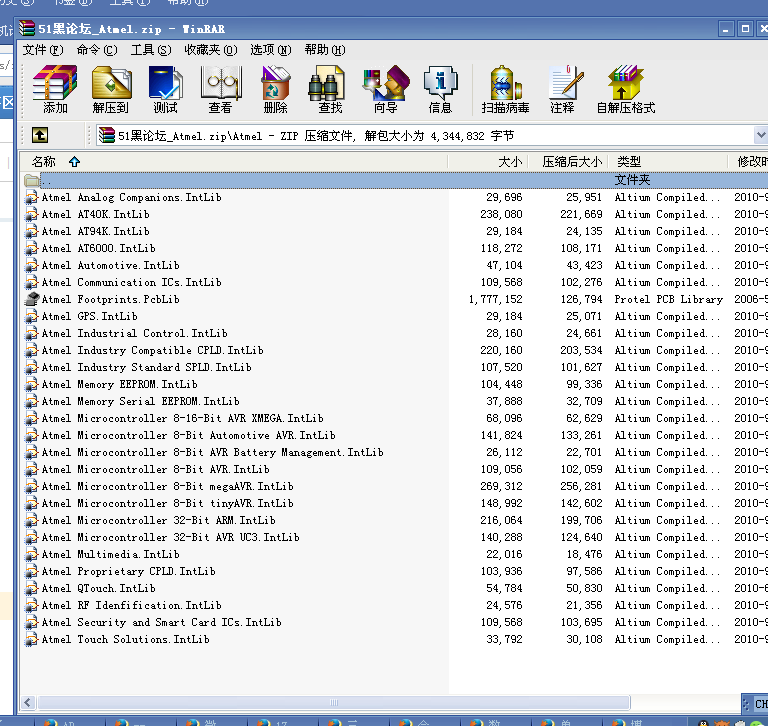768x726 pixels.
Task: Click the 测试 (Test) toolbar icon
Action: 166,89
